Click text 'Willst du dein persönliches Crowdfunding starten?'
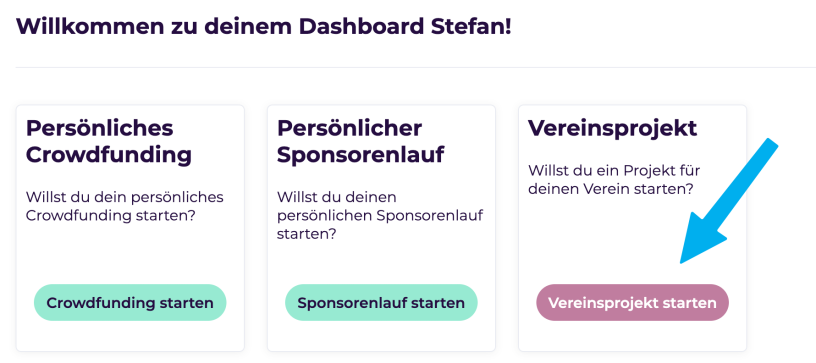The height and width of the screenshot is (363, 816). click(125, 206)
